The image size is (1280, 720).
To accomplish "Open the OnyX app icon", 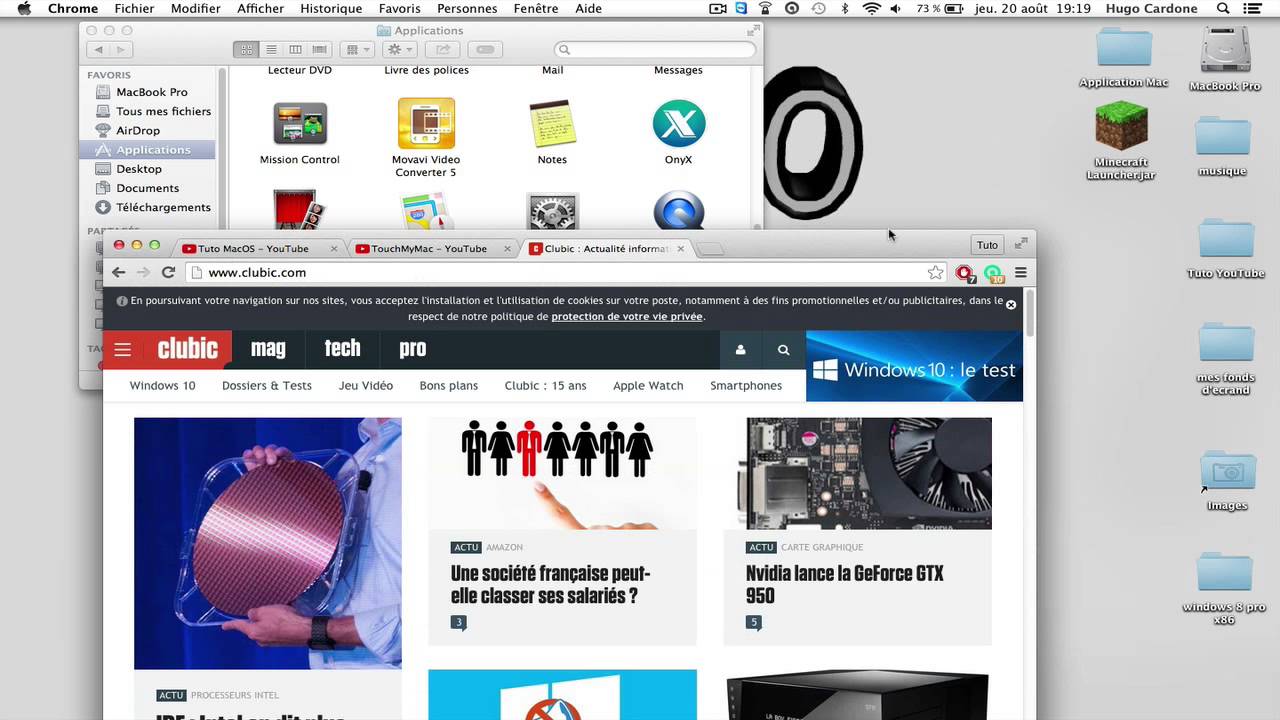I will click(x=679, y=123).
